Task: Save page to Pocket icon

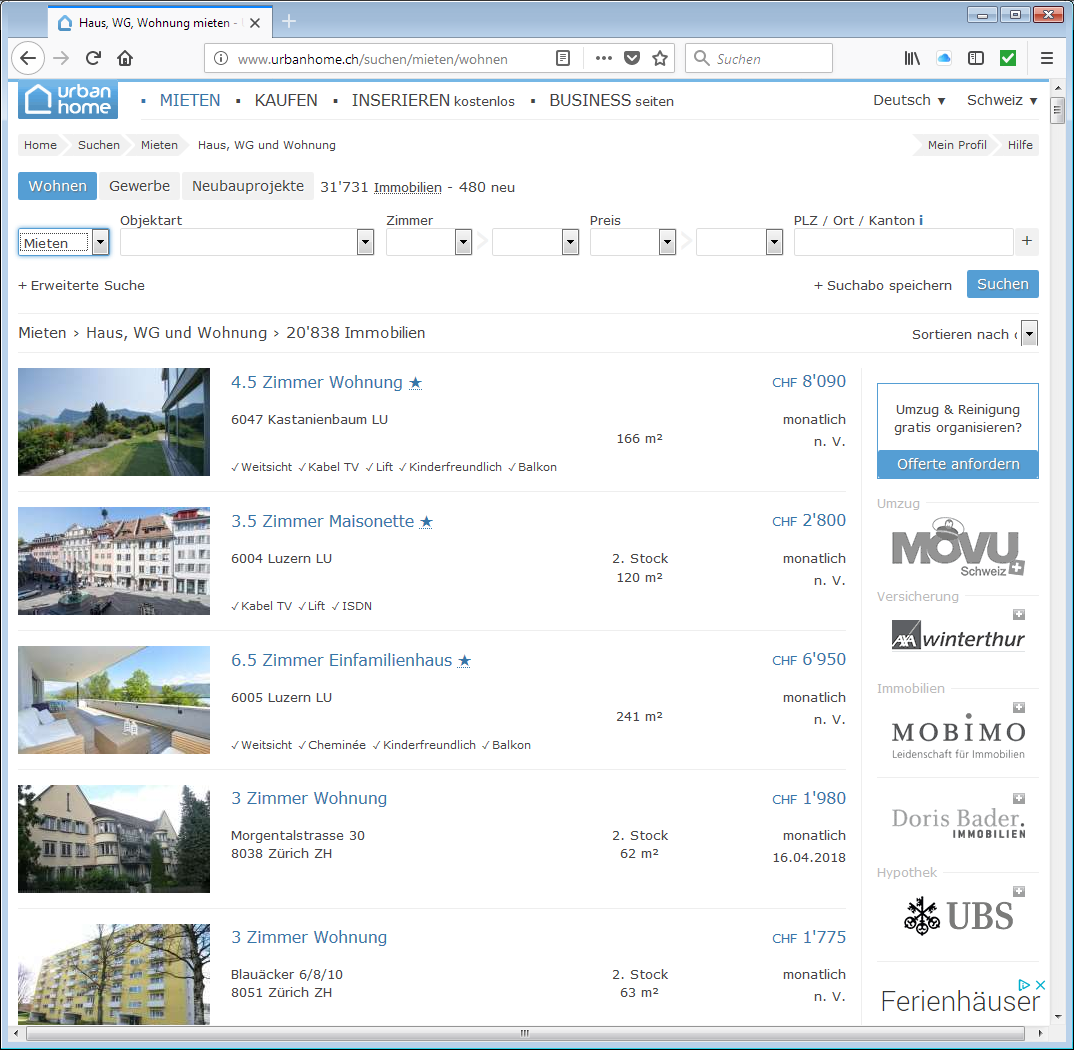Action: click(x=632, y=59)
